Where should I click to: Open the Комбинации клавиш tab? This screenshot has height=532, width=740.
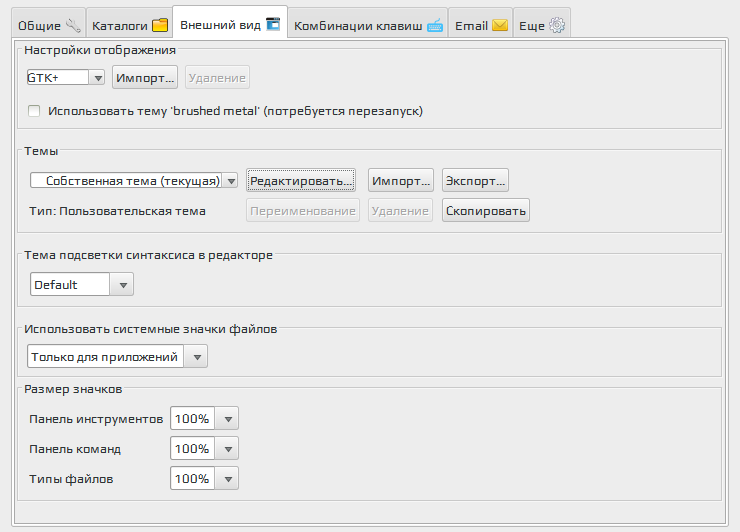click(368, 25)
